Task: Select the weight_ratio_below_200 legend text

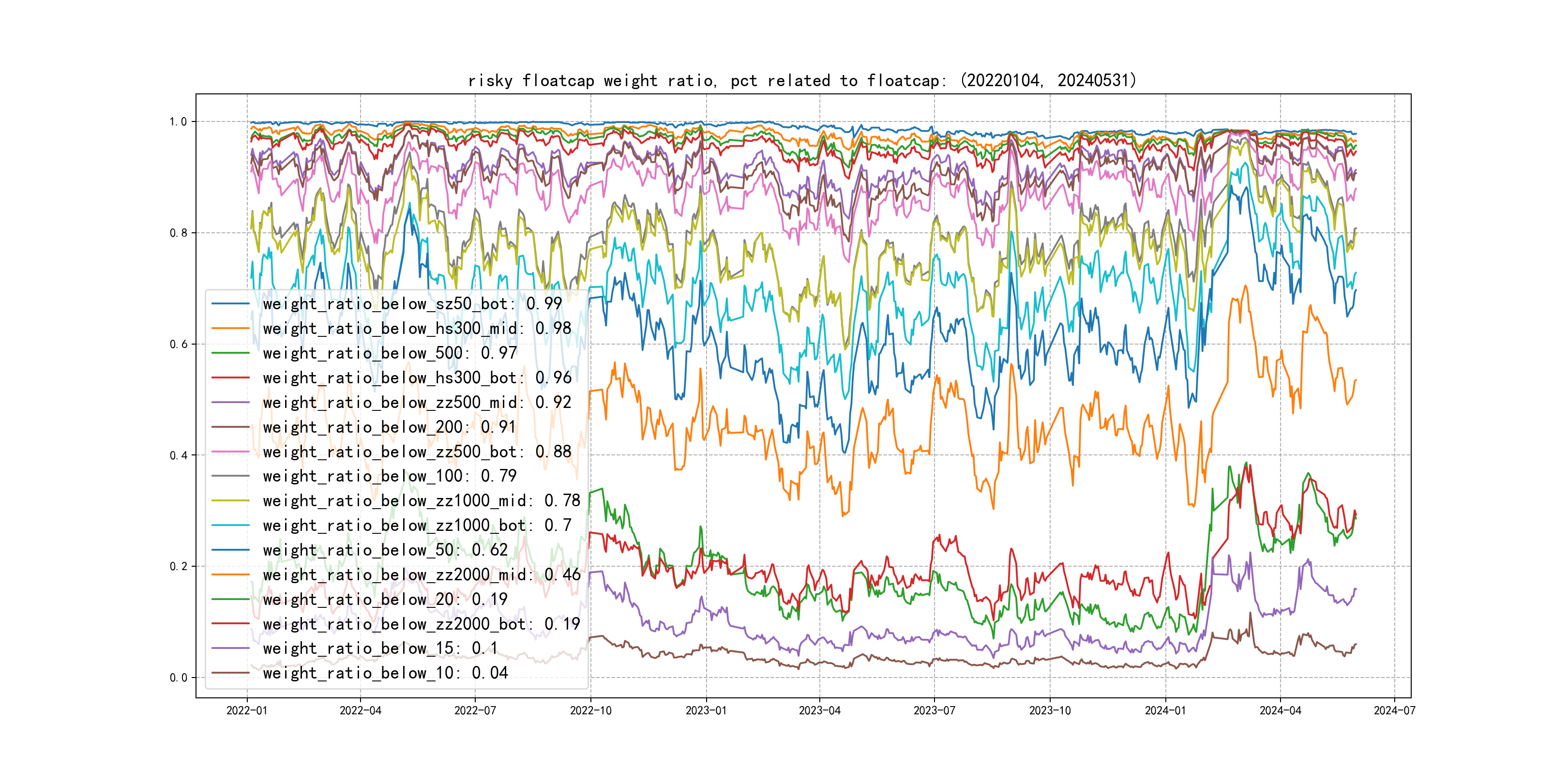Action: pyautogui.click(x=389, y=427)
